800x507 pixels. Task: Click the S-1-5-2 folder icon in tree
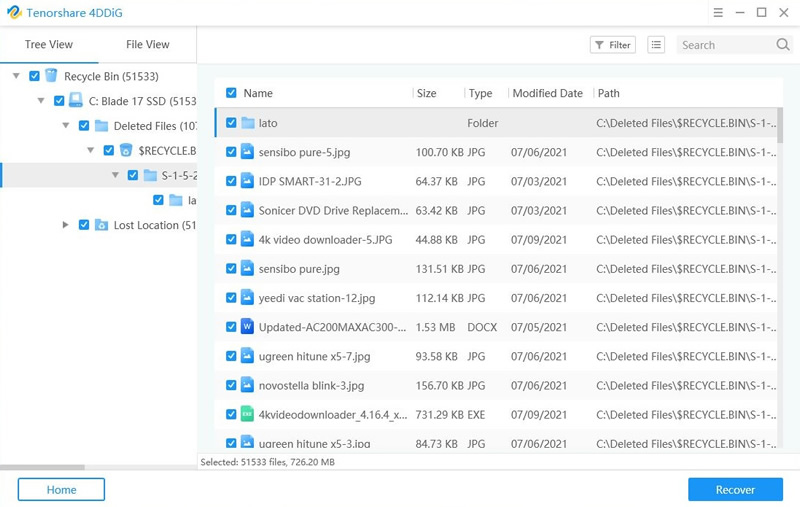(x=150, y=175)
